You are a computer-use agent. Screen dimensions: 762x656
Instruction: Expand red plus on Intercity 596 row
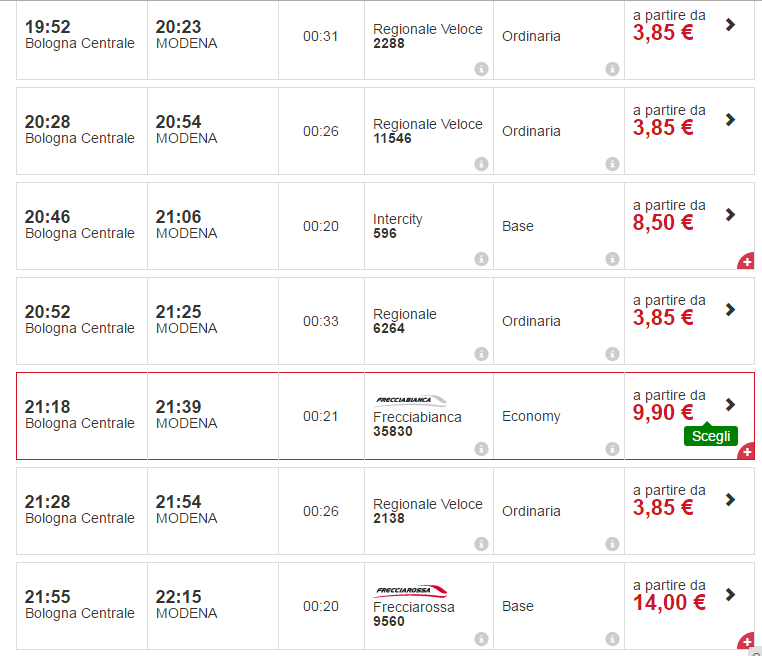point(746,262)
